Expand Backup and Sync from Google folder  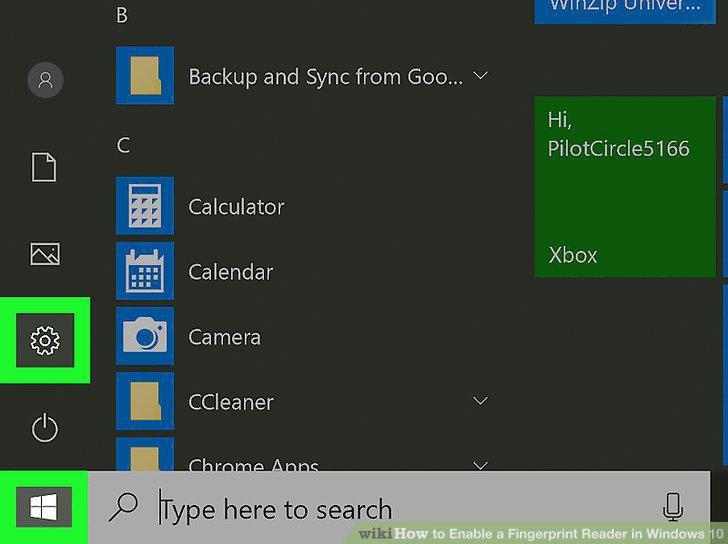(x=481, y=75)
